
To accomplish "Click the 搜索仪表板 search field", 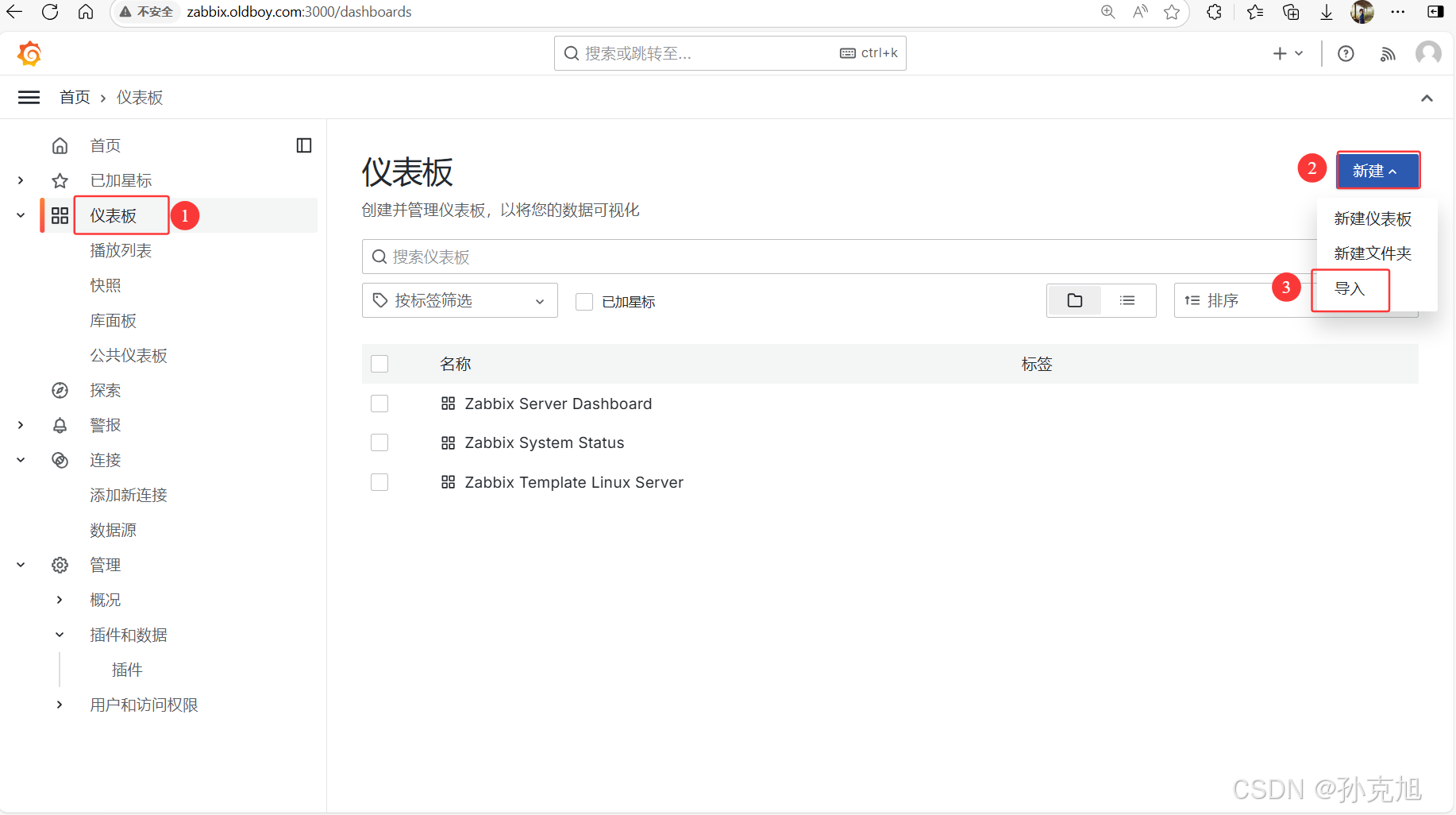I will [x=839, y=257].
